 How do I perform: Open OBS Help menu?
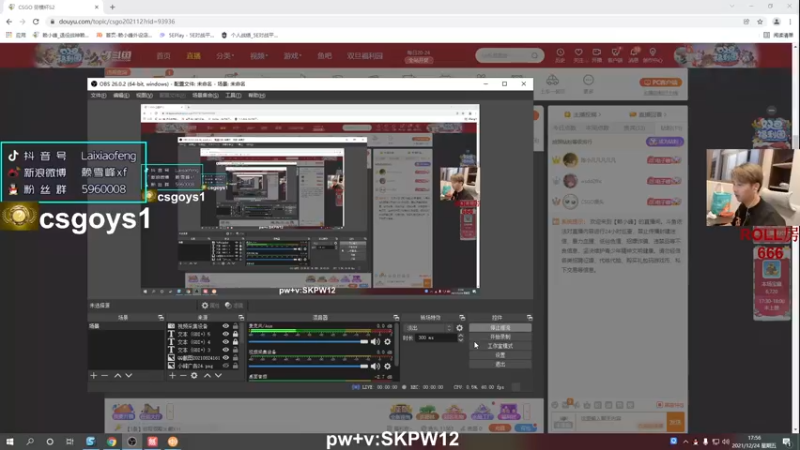click(257, 95)
